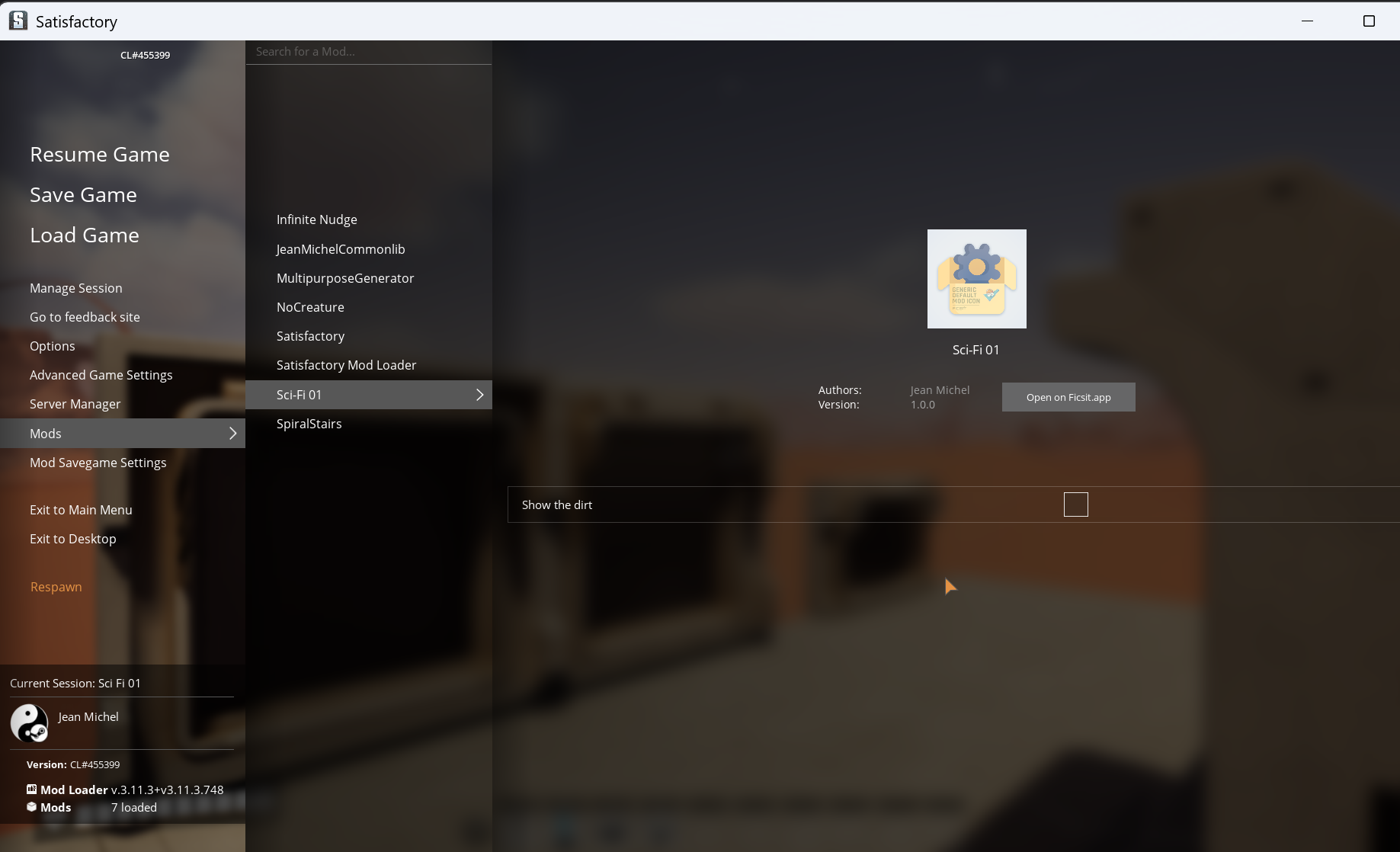Screen dimensions: 1400x852
Task: Click the orange Respawn option
Action: (x=56, y=587)
